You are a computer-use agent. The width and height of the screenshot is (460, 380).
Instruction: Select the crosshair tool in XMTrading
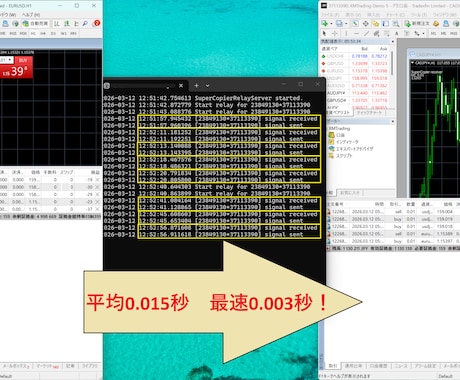(x=334, y=33)
